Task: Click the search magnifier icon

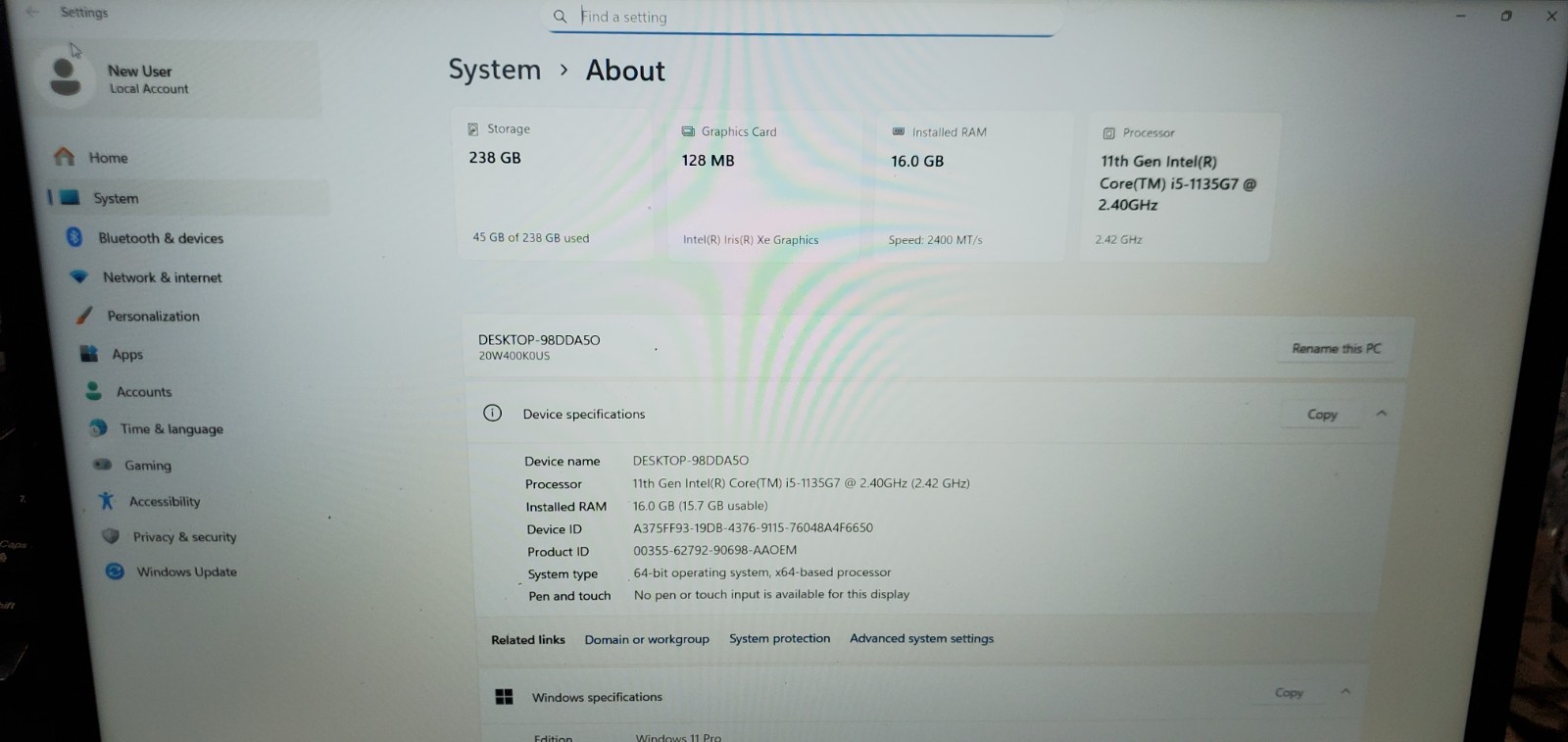Action: pos(561,17)
